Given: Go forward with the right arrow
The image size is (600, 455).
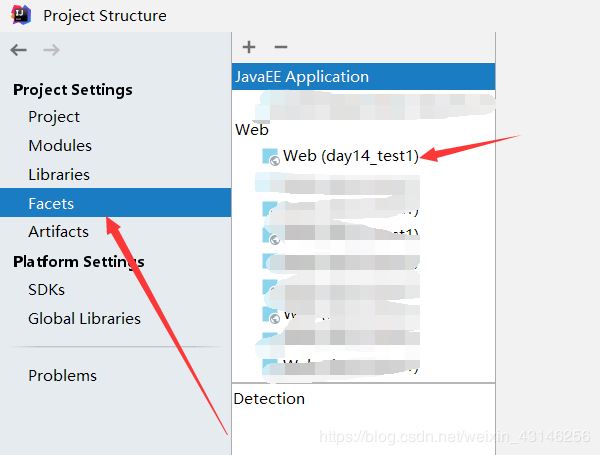Looking at the screenshot, I should 51,49.
